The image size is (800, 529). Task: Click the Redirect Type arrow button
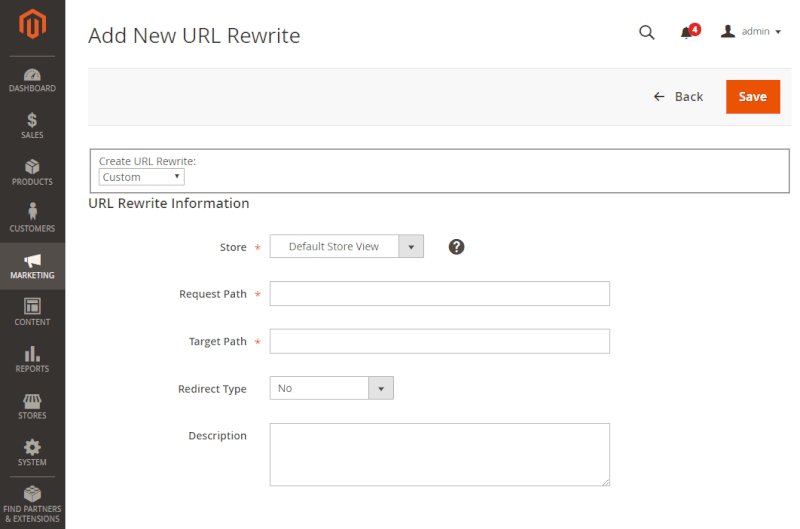(381, 388)
